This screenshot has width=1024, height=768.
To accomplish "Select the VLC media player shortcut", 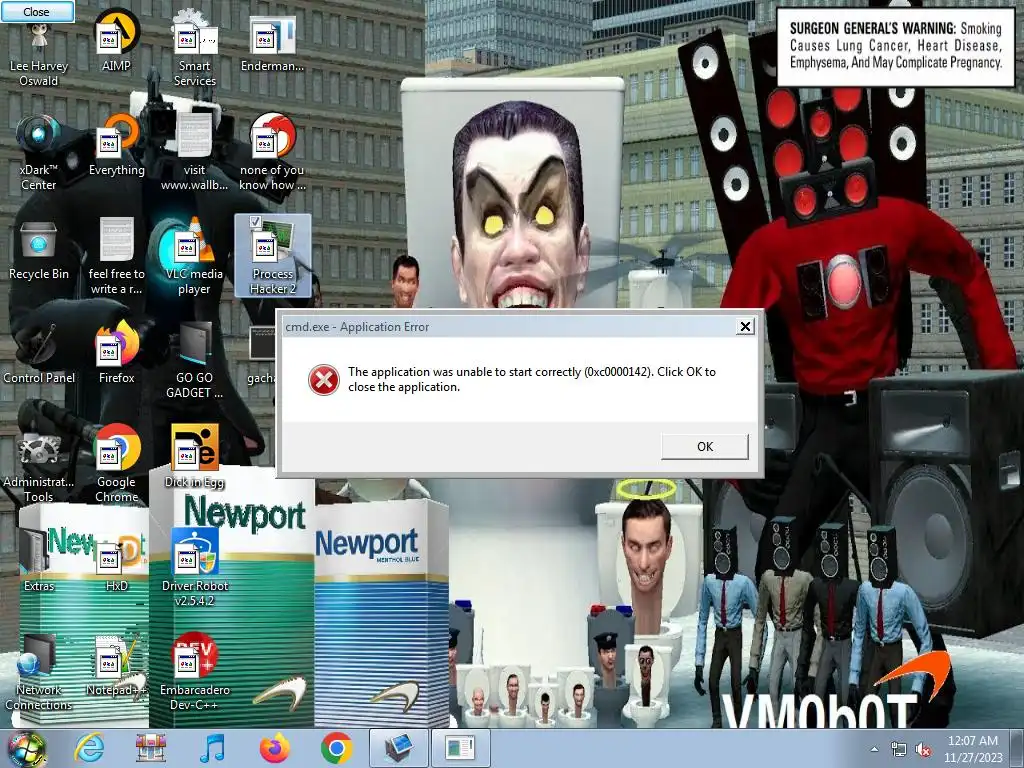I will tap(195, 256).
